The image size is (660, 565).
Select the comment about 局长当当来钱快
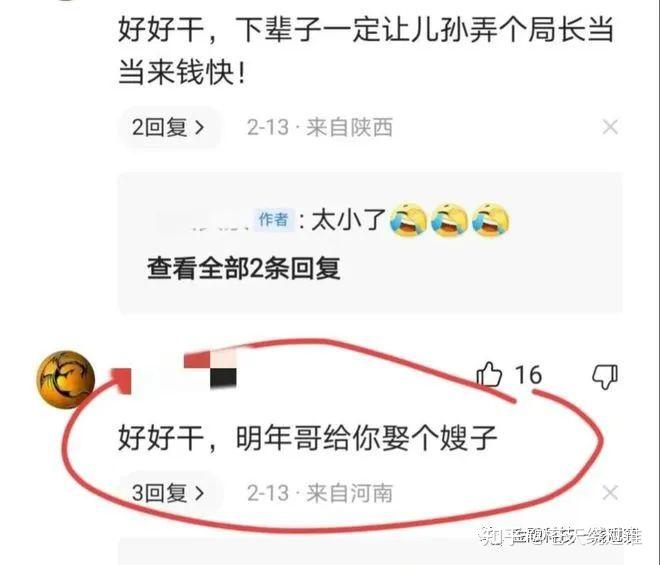point(365,51)
